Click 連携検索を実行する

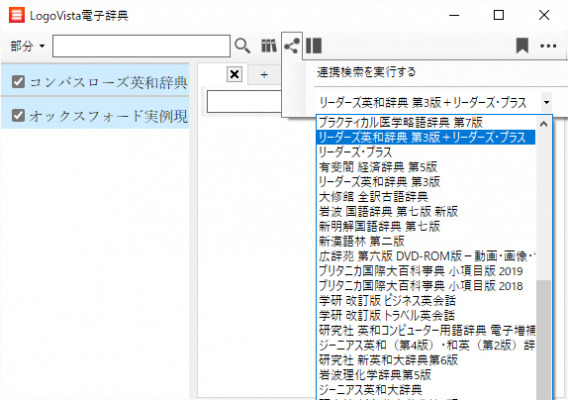(x=366, y=72)
